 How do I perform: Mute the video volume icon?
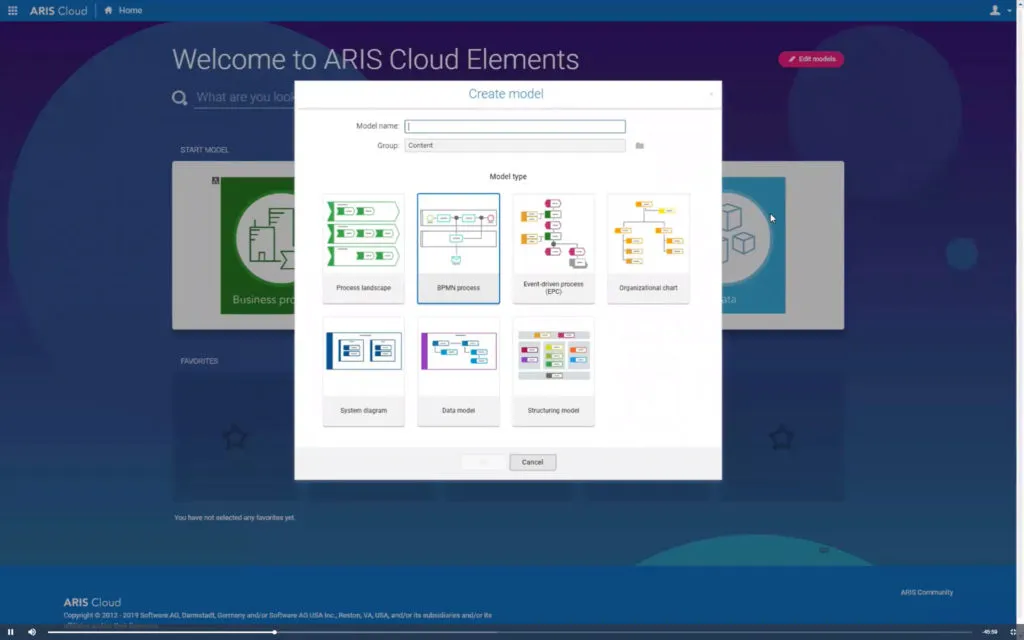pos(31,632)
